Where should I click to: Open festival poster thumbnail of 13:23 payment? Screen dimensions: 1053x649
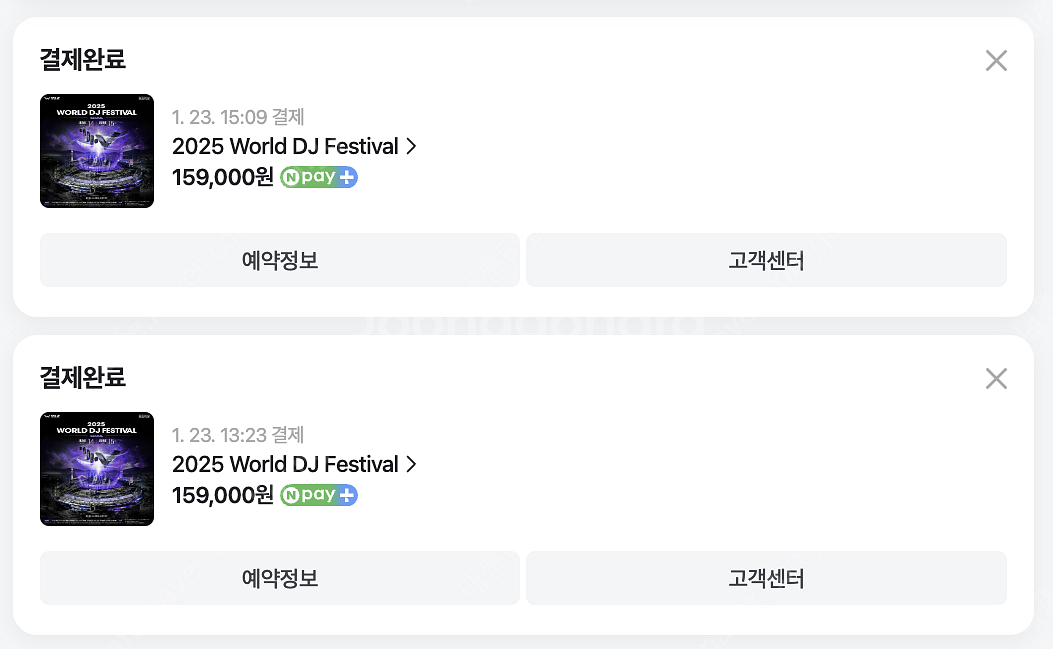(97, 469)
